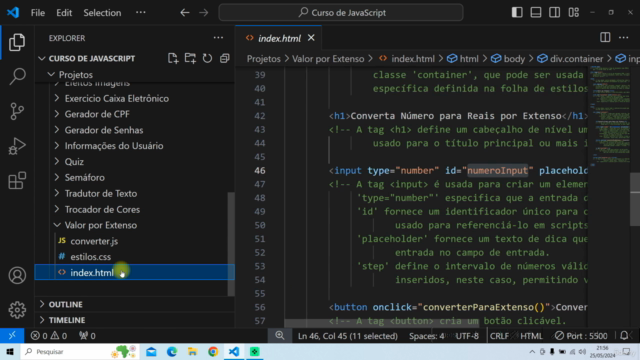Go forward with the navigation arrow
Screen dimensions: 640x360
pyautogui.click(x=204, y=13)
